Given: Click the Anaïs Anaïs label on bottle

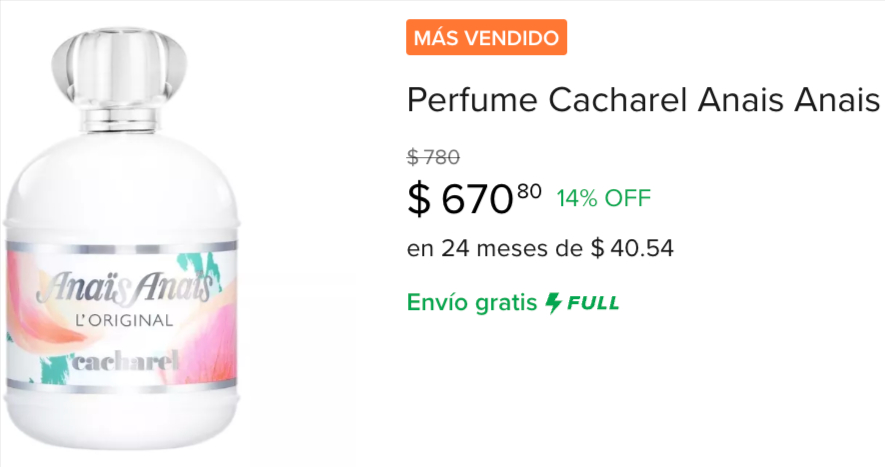Looking at the screenshot, I should click(125, 286).
